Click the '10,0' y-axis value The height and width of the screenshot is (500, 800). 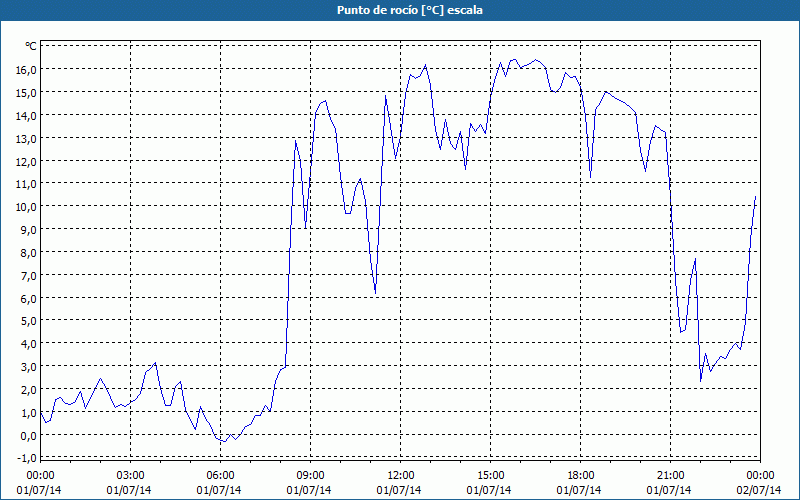27,207
